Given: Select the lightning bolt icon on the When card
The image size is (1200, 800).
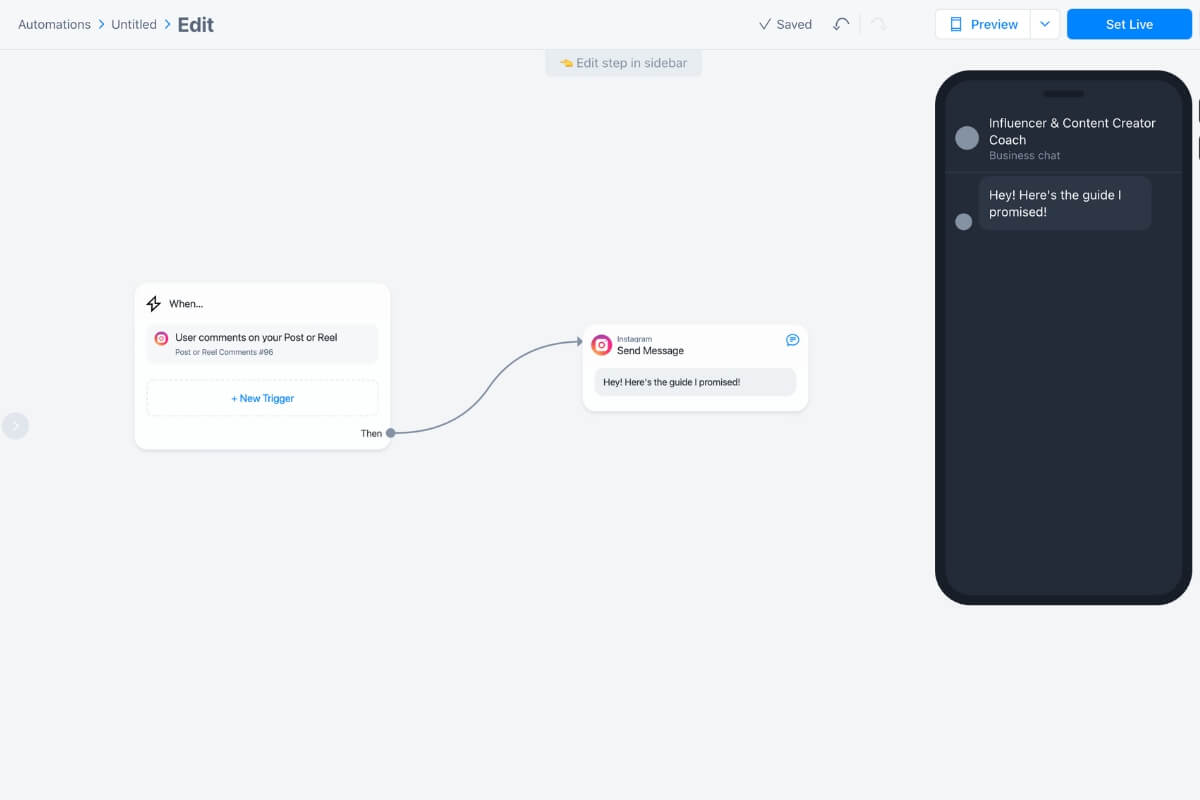Looking at the screenshot, I should click(153, 303).
